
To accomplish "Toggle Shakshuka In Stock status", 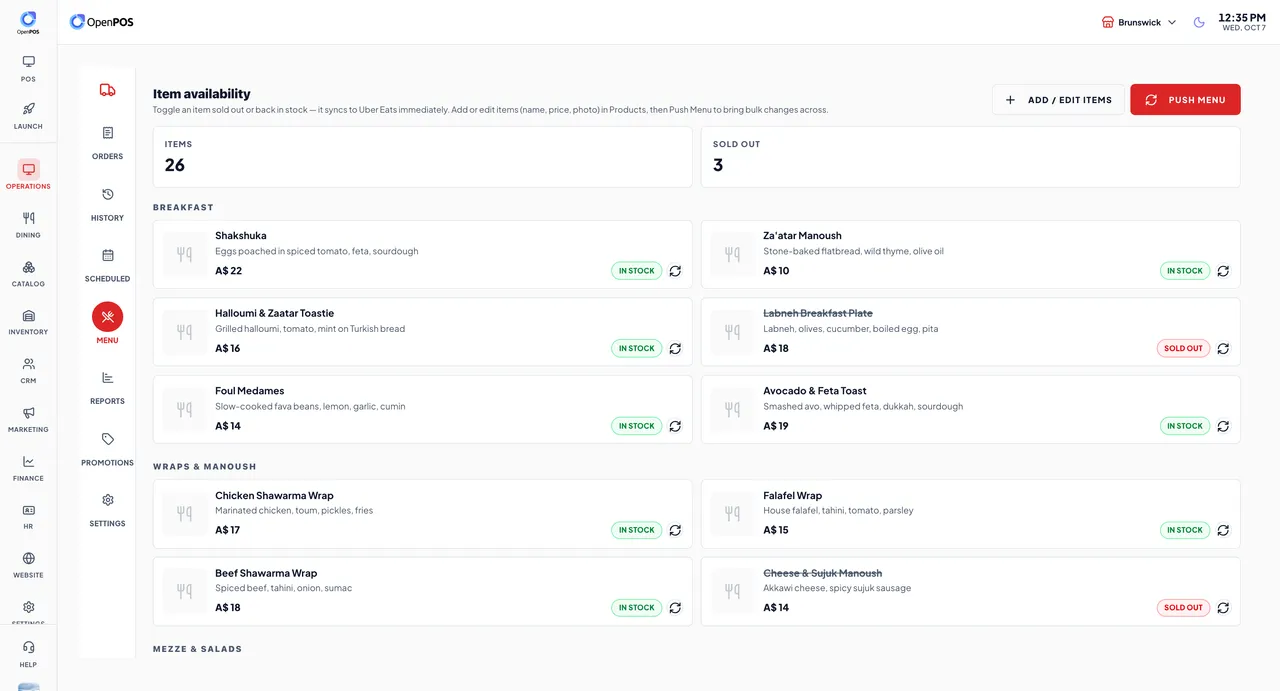I will click(636, 271).
